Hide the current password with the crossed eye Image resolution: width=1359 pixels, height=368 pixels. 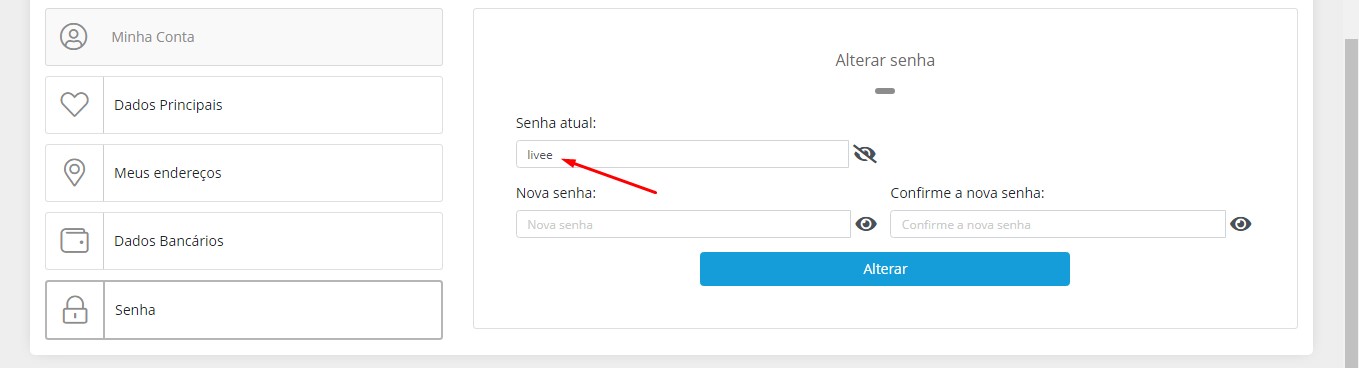(x=865, y=154)
